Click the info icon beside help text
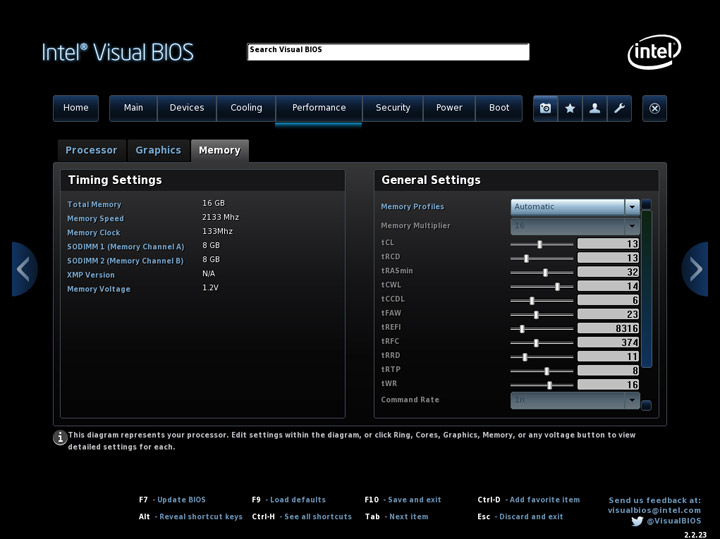Screen dimensions: 720x539 tap(60, 438)
